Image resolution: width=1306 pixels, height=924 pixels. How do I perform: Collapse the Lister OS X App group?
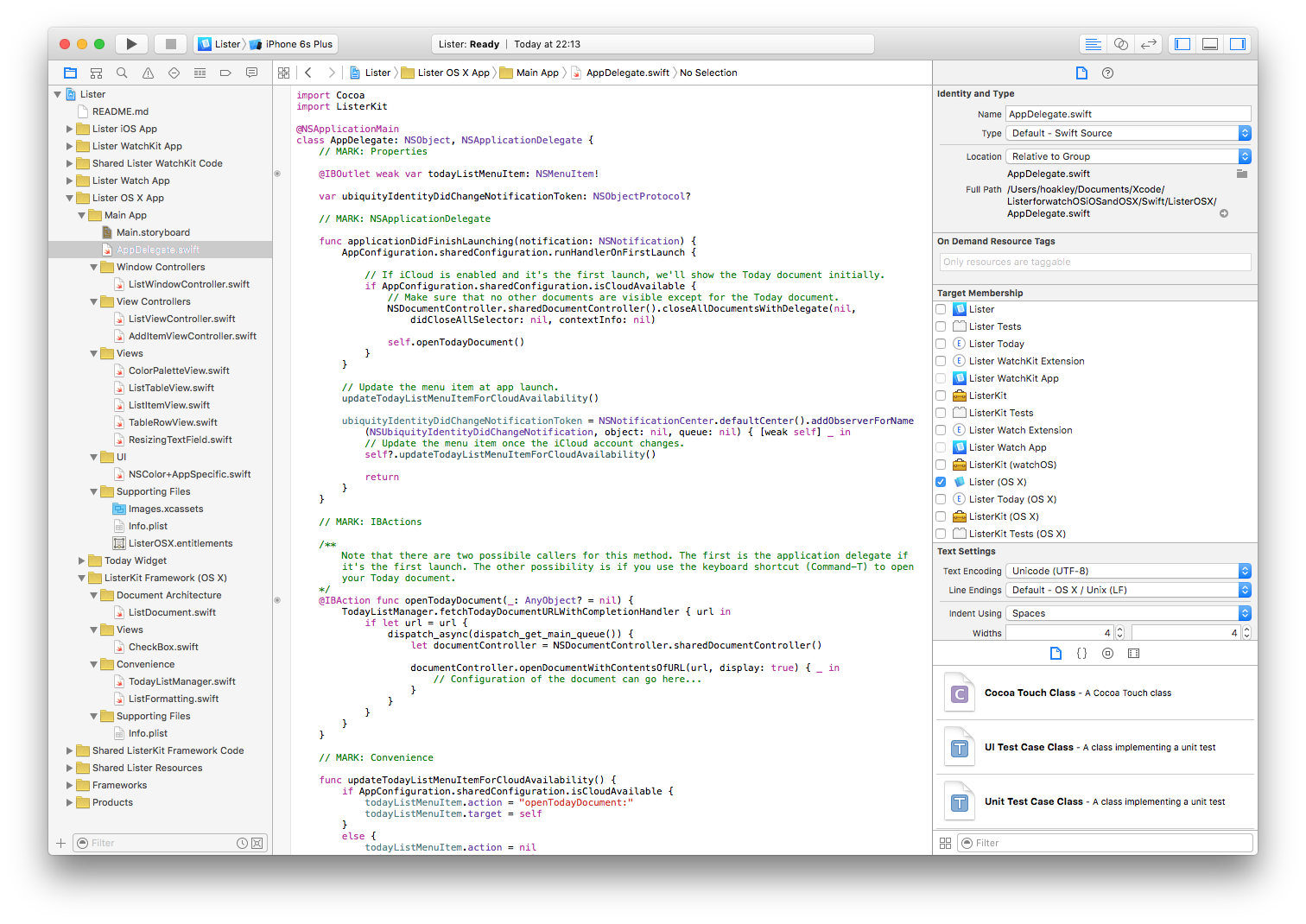[x=69, y=198]
